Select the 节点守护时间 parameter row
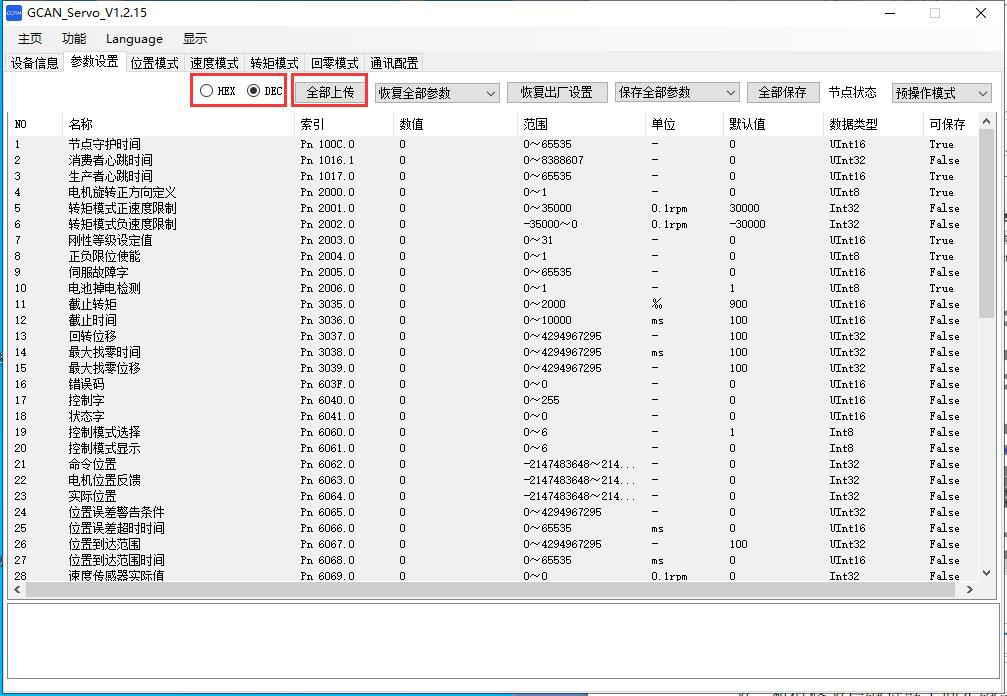Viewport: 1007px width, 696px height. click(104, 144)
